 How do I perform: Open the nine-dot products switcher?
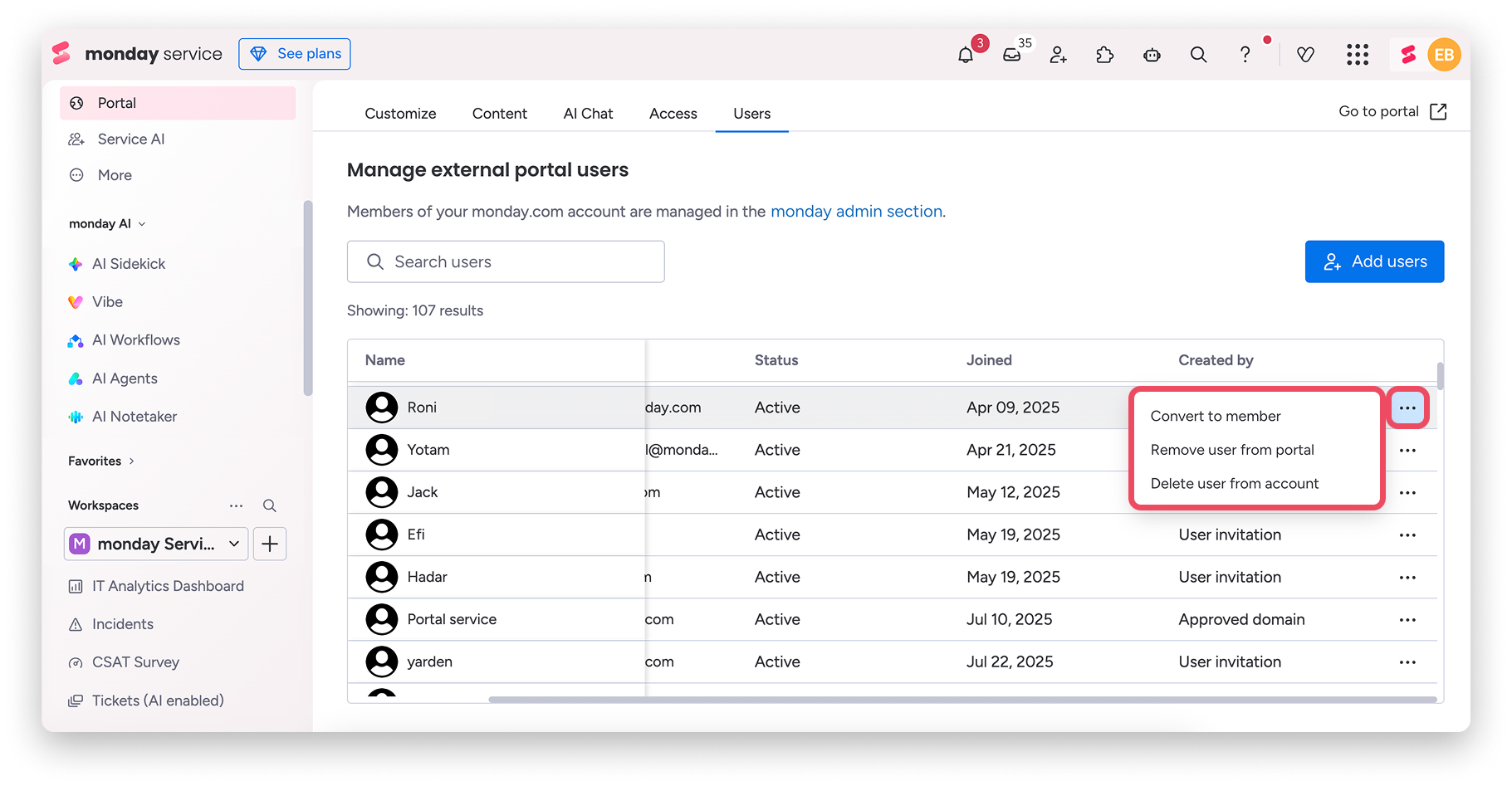(x=1358, y=55)
